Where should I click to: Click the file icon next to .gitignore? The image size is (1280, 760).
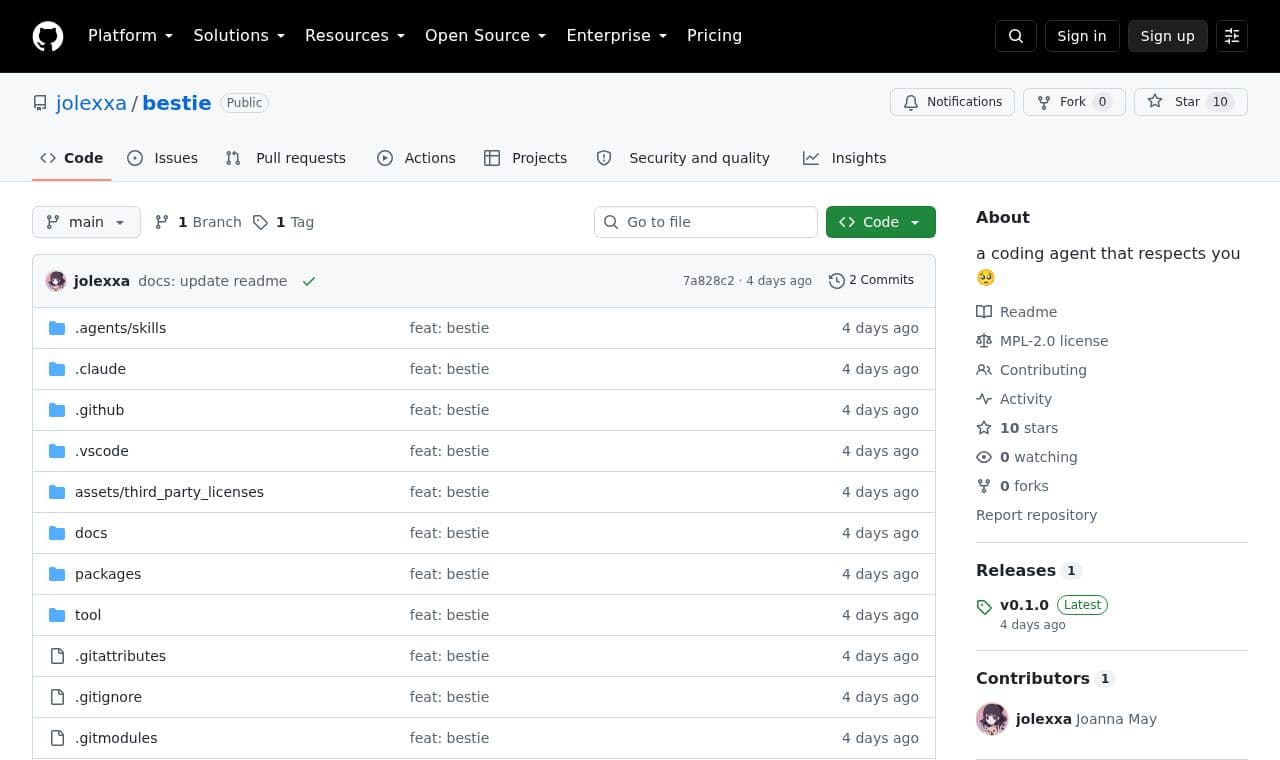pyautogui.click(x=57, y=697)
